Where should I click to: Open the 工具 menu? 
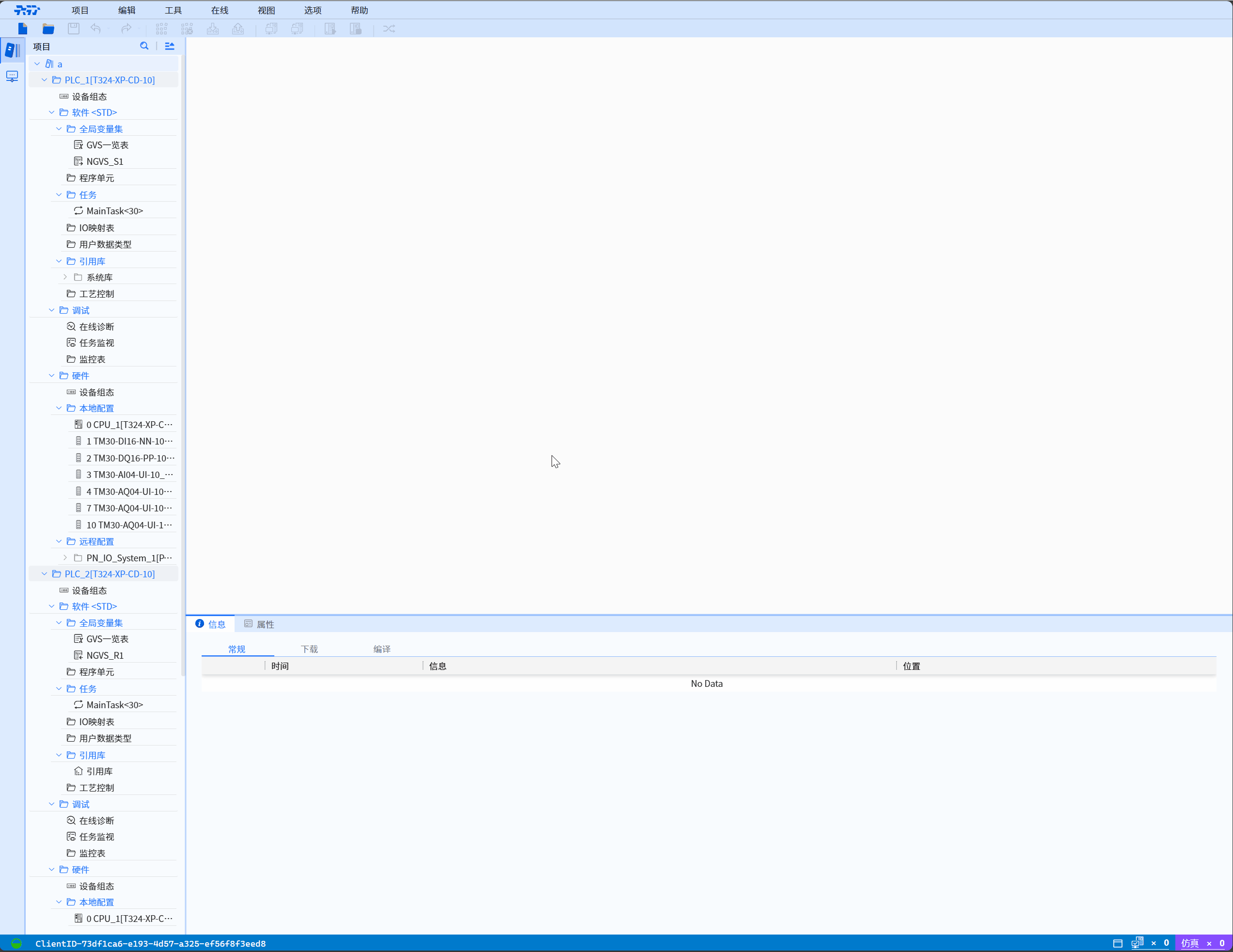pyautogui.click(x=174, y=10)
